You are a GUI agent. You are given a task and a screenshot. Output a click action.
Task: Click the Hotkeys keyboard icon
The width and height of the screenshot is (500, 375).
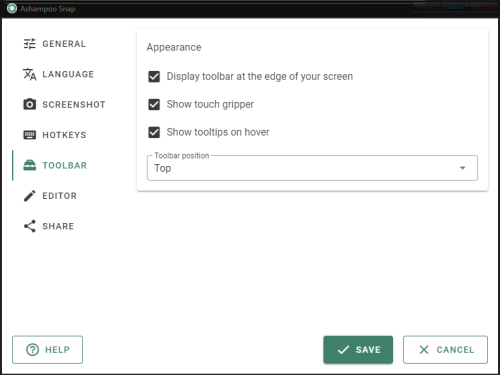[x=29, y=135]
